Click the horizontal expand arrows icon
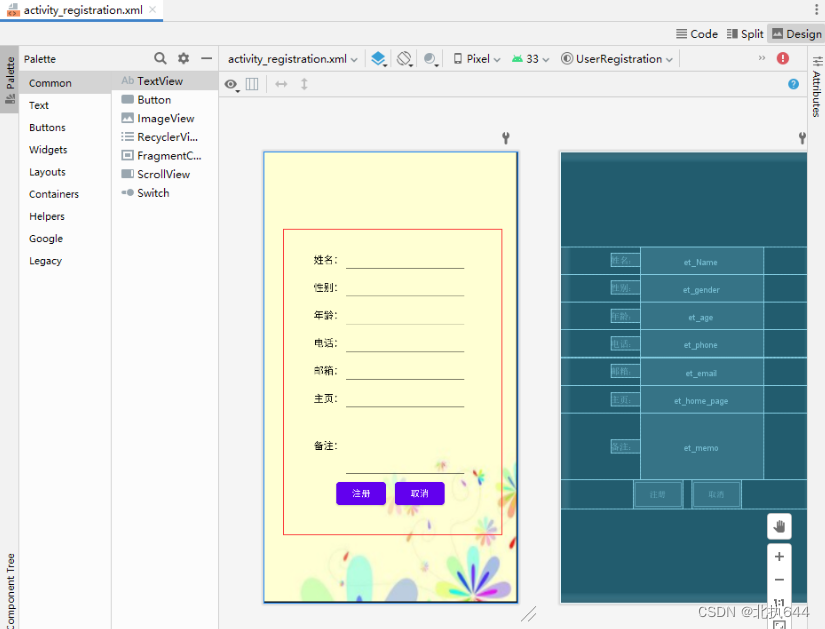Image resolution: width=825 pixels, height=629 pixels. (281, 84)
